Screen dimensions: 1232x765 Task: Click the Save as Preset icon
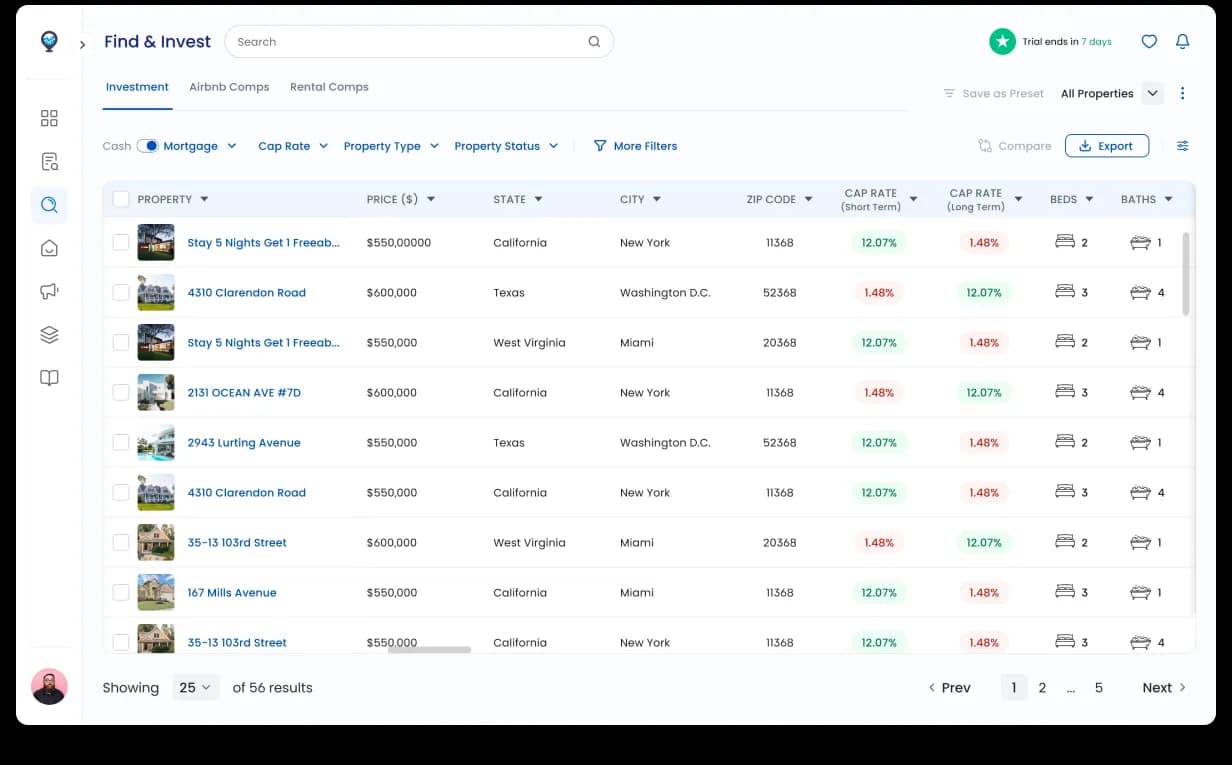tap(949, 93)
